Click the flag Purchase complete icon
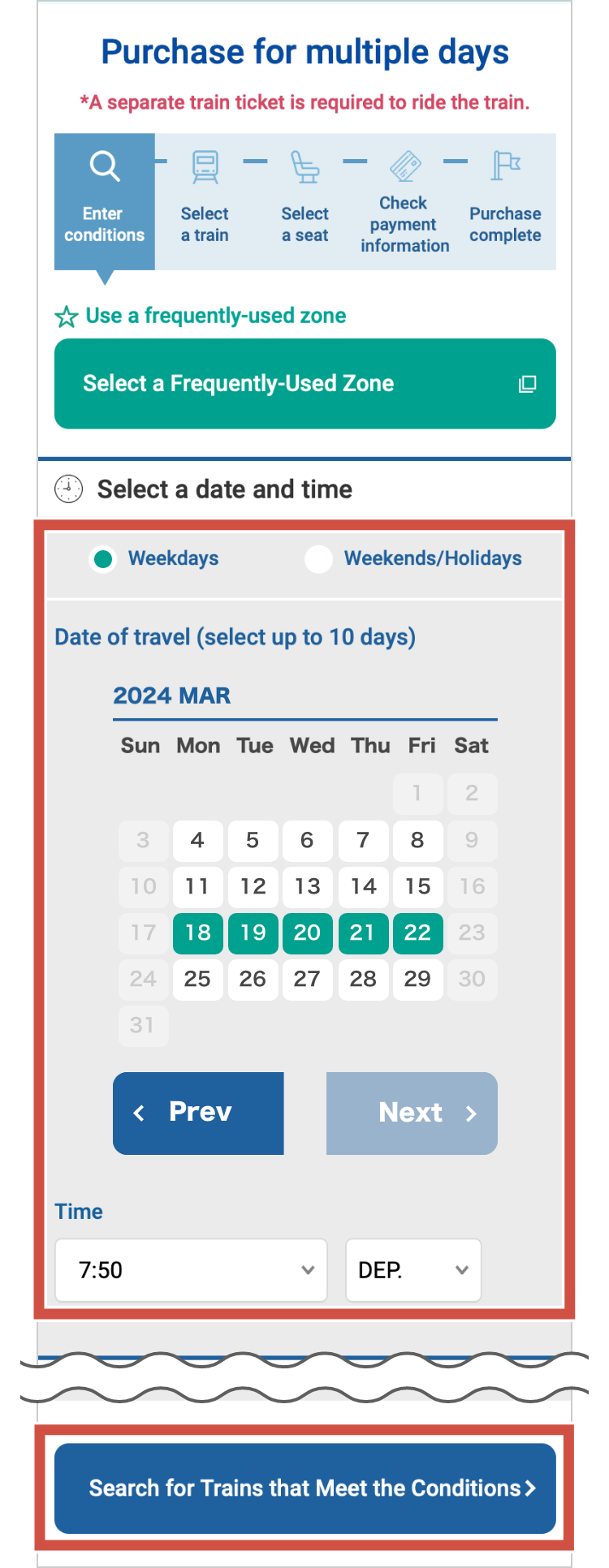This screenshot has width=609, height=1568. 505,166
